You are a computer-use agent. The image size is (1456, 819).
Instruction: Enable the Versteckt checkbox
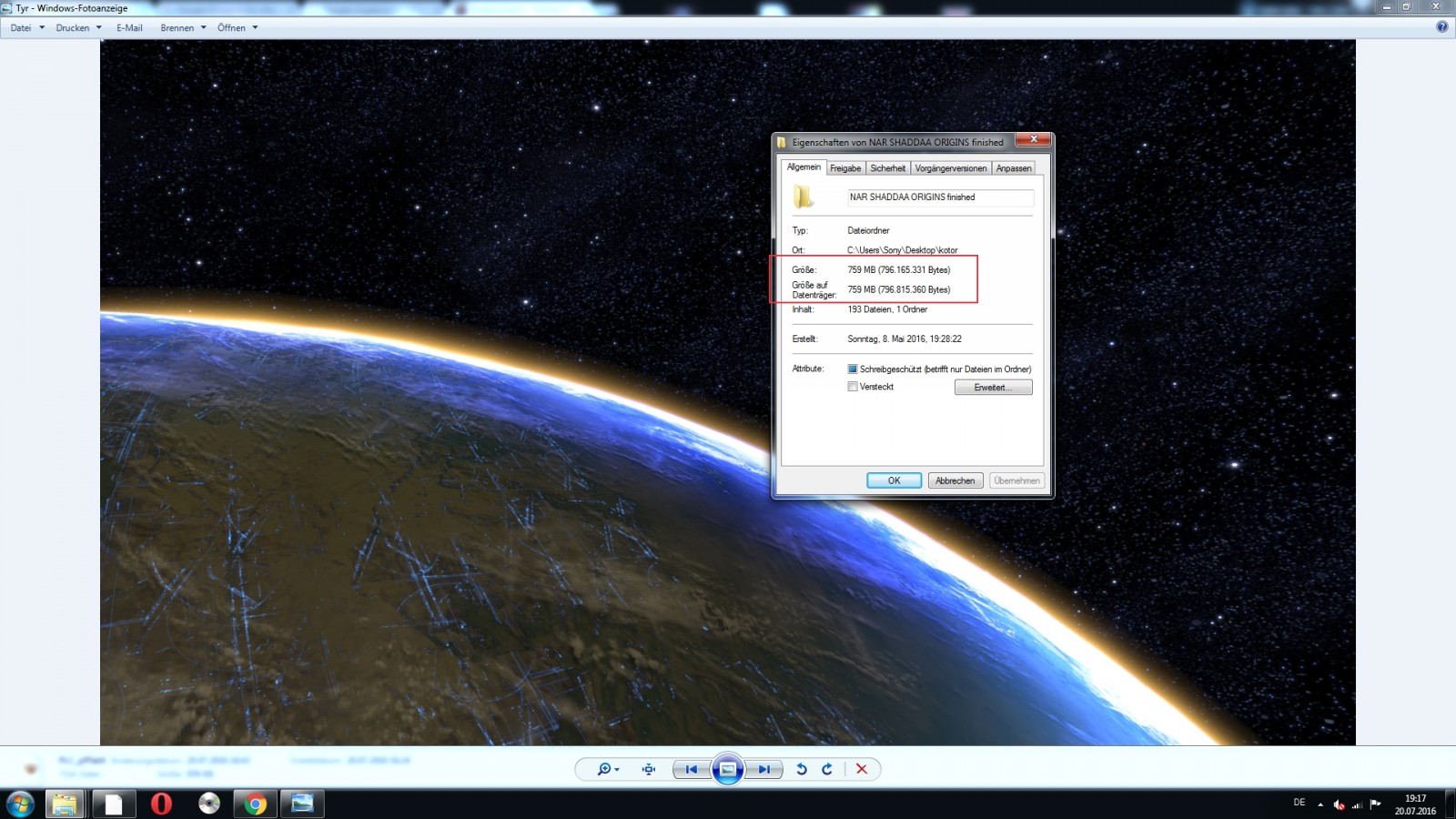pyautogui.click(x=853, y=387)
